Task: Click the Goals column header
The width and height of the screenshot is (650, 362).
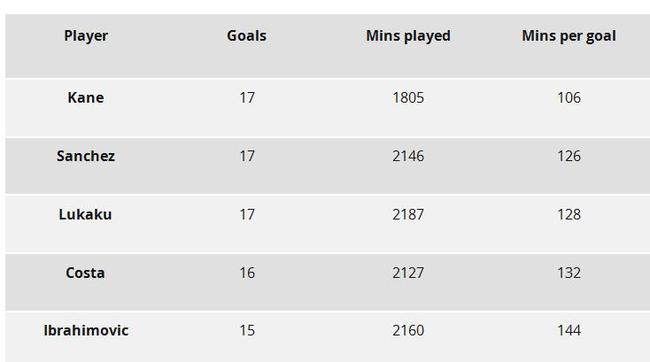Action: tap(247, 36)
